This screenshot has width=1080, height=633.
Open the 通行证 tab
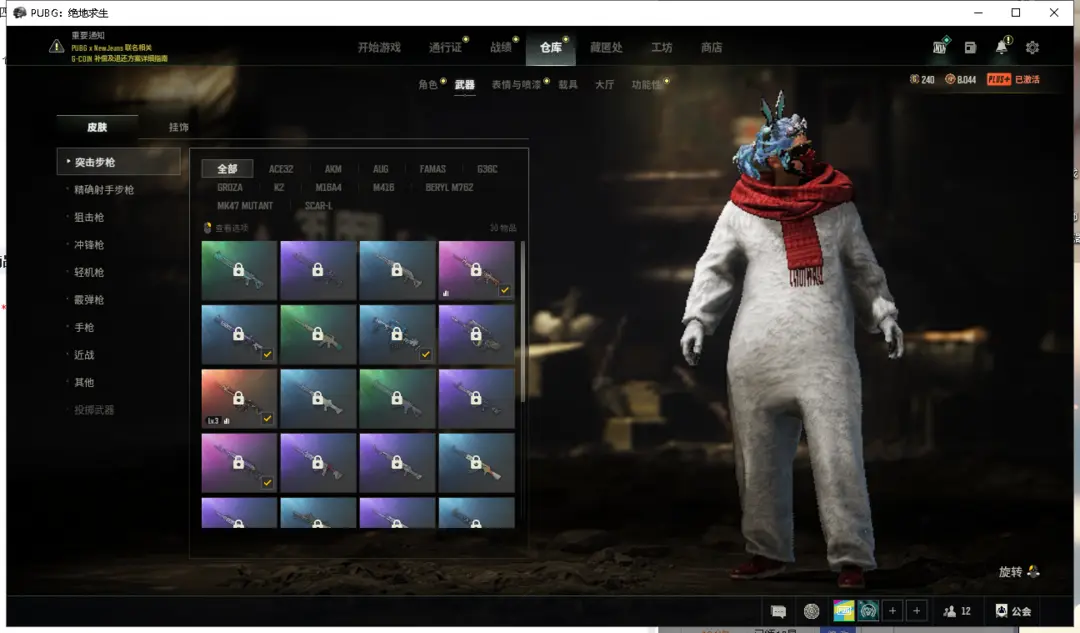point(445,48)
